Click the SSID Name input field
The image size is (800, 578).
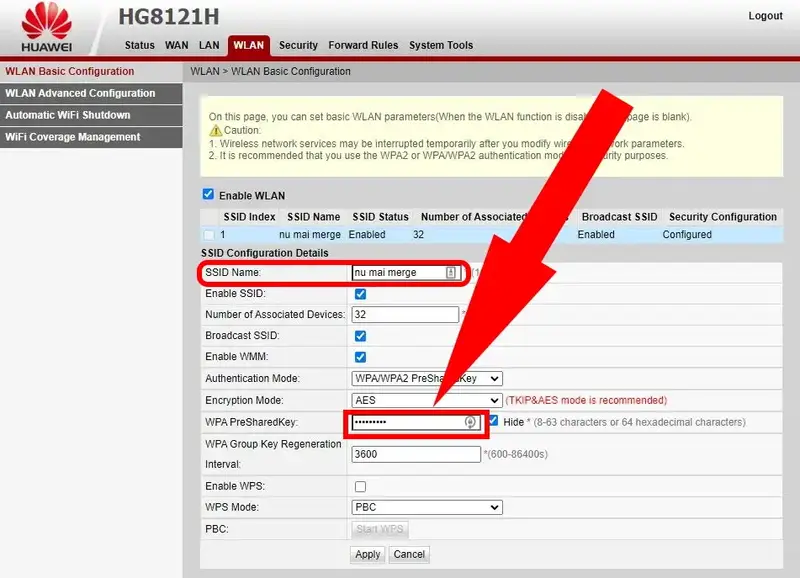400,271
